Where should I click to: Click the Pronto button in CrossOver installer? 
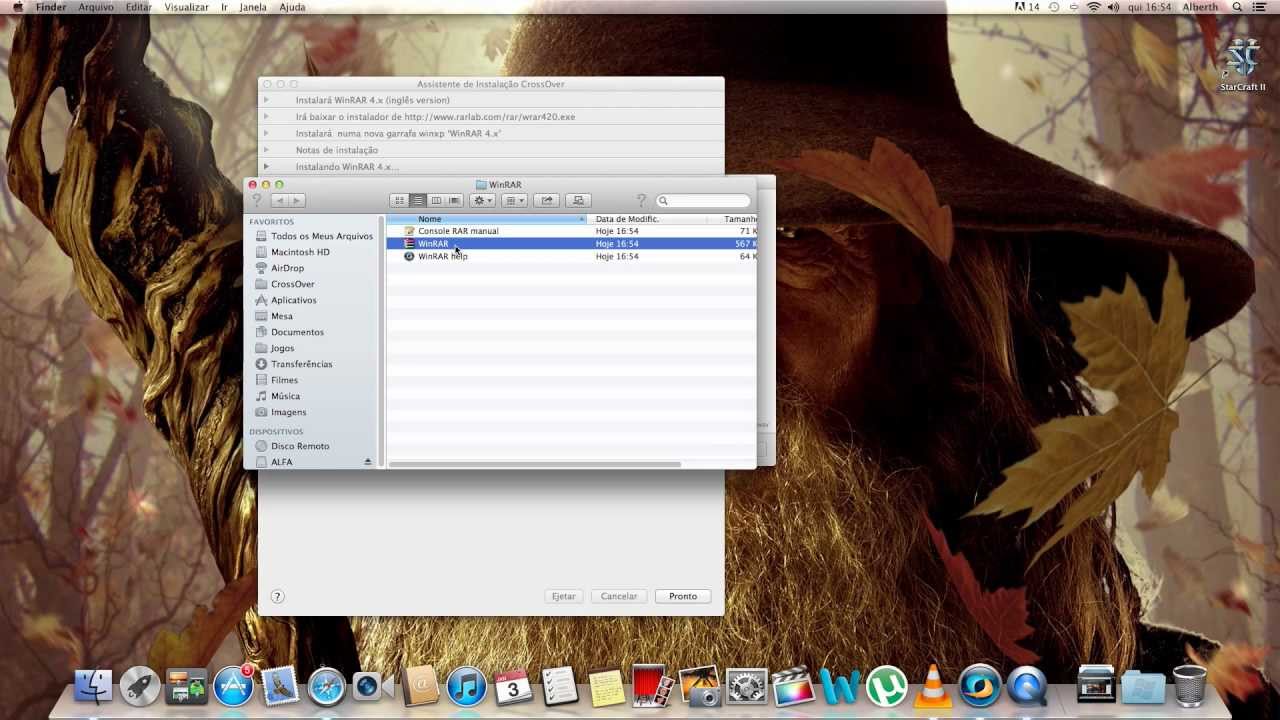click(x=683, y=596)
